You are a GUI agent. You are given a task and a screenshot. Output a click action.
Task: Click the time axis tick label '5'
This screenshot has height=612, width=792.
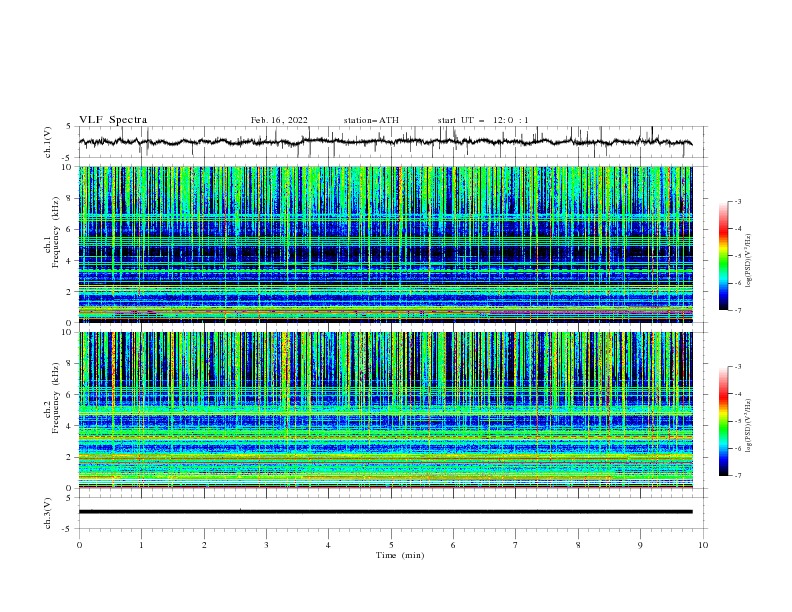(391, 545)
